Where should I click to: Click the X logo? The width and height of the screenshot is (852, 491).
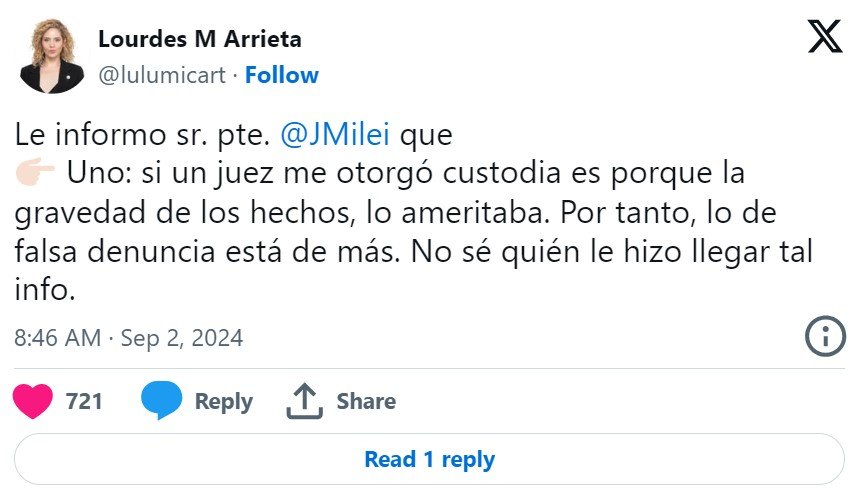(x=824, y=38)
